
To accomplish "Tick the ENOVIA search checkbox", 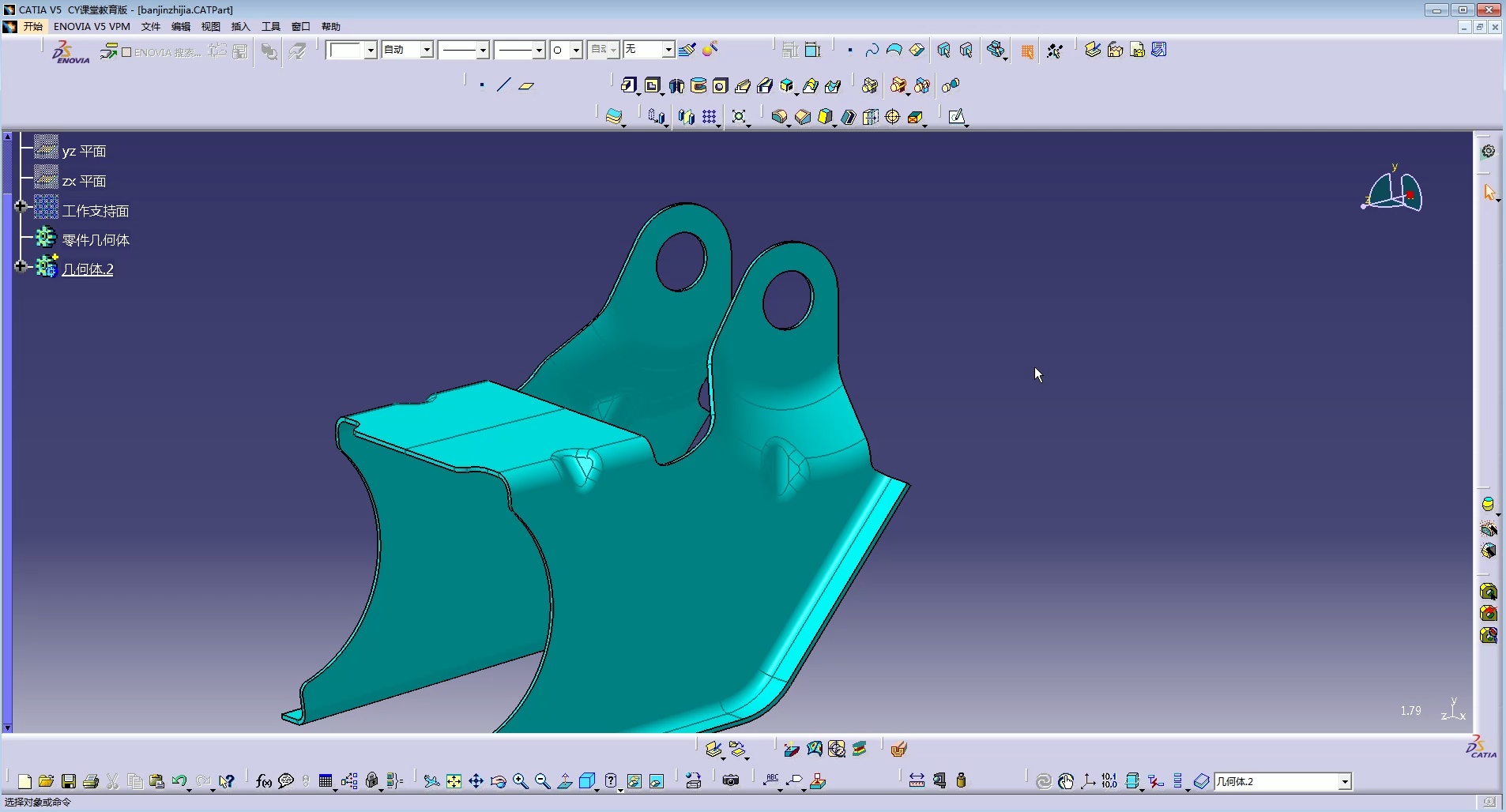I will point(126,52).
